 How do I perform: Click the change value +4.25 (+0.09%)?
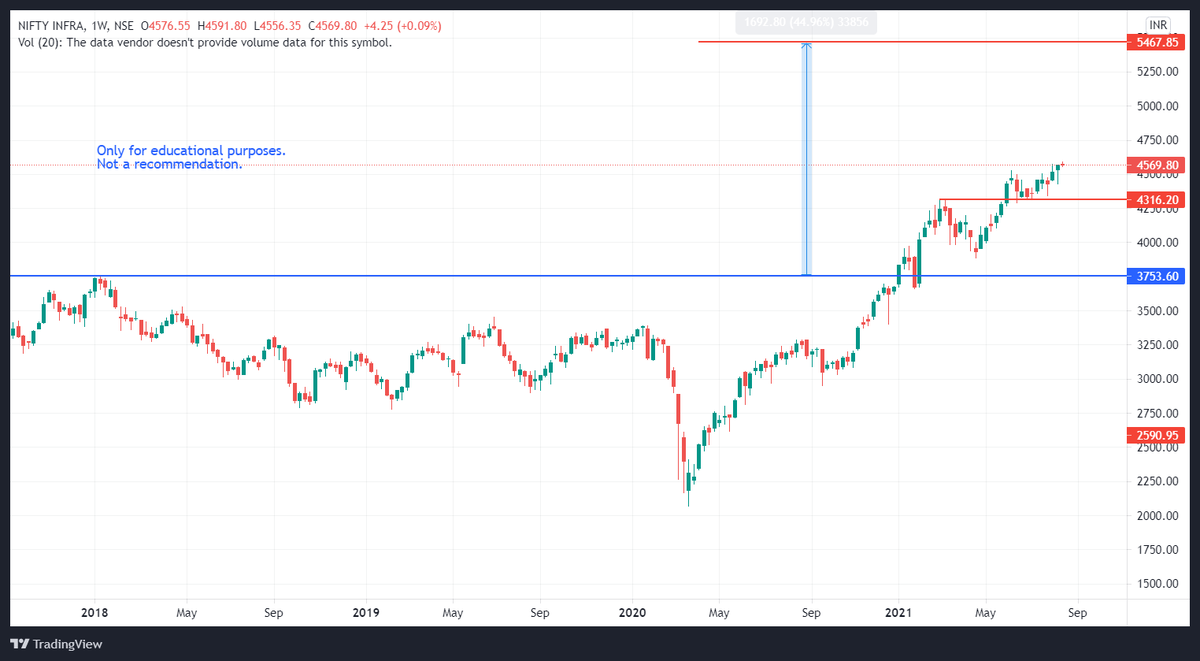pyautogui.click(x=402, y=25)
